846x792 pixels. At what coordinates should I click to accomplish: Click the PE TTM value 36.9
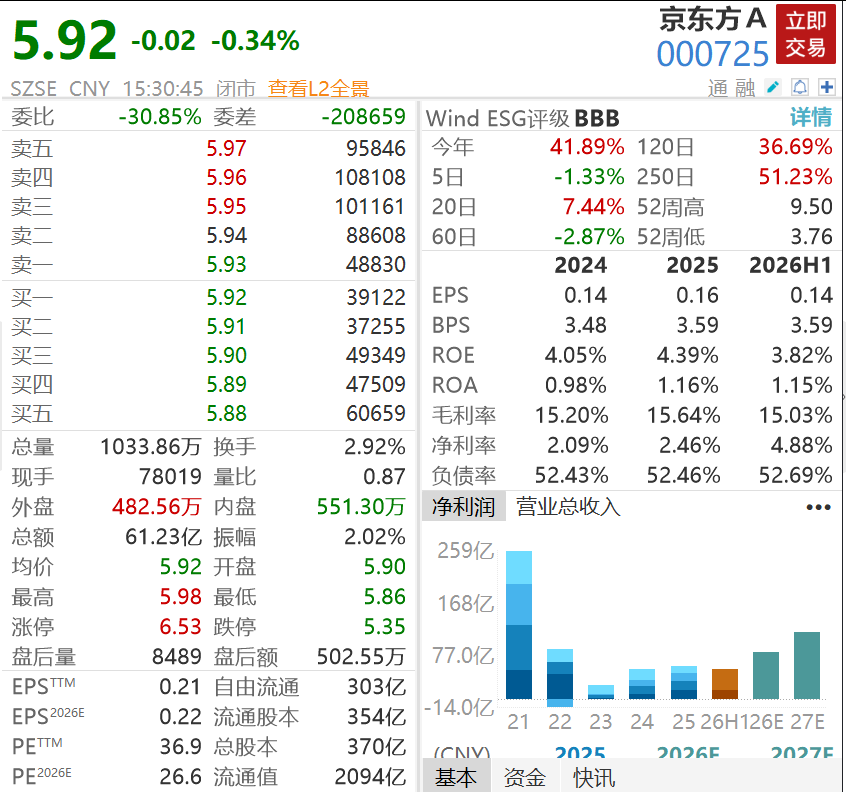(180, 747)
